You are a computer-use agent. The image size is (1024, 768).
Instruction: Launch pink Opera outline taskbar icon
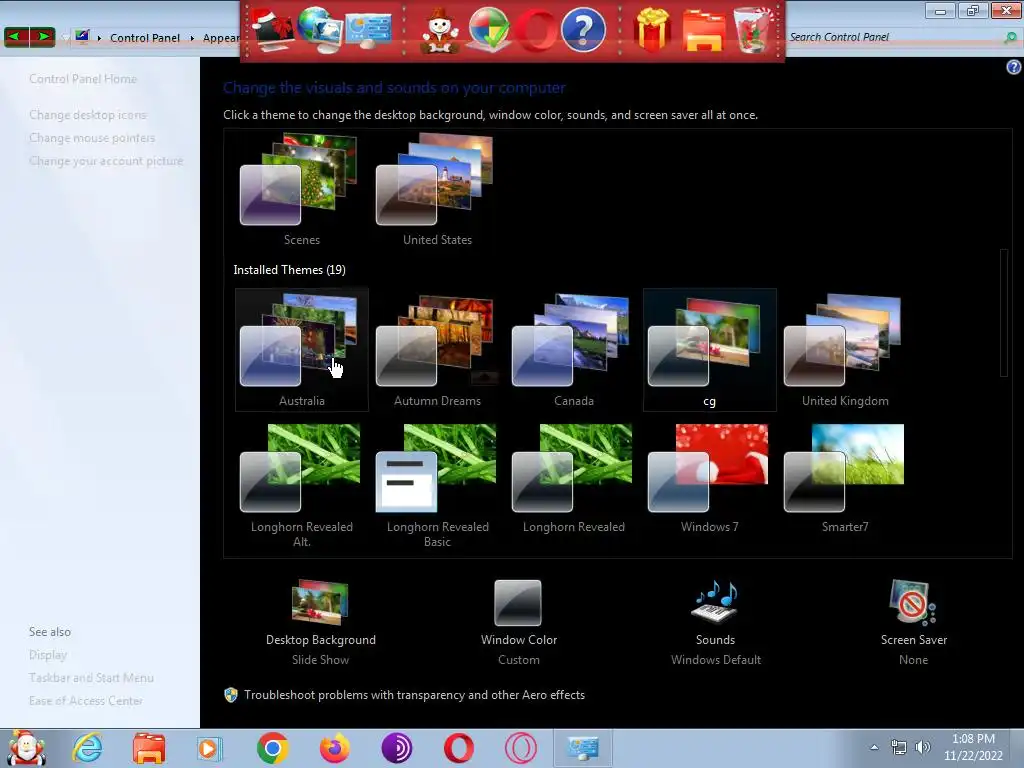click(x=520, y=748)
